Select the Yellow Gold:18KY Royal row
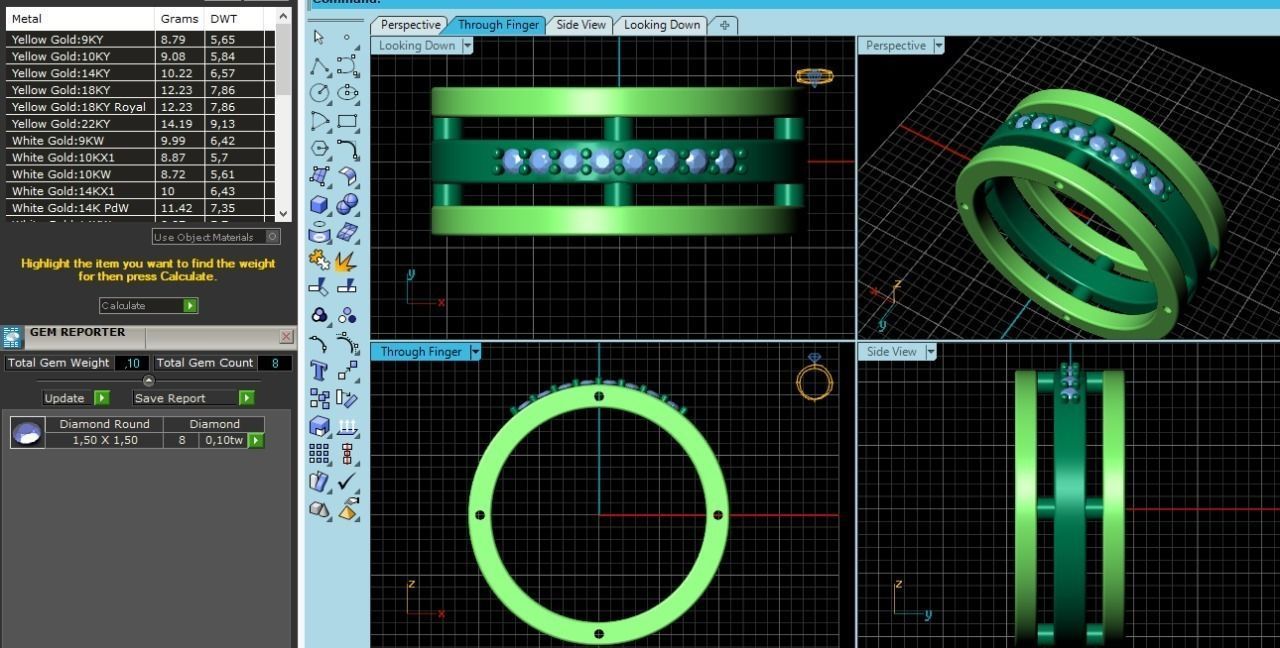Viewport: 1280px width, 648px height. tap(140, 107)
